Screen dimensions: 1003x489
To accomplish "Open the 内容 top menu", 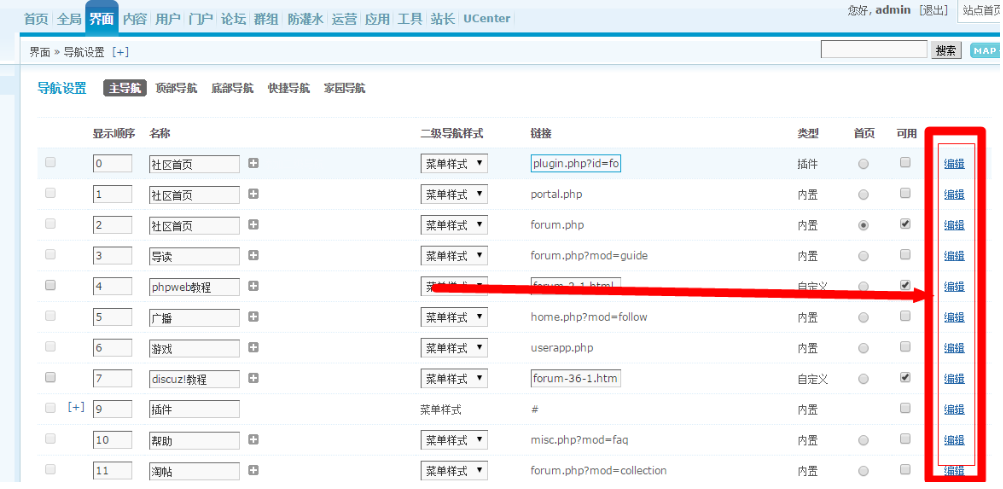I will point(135,19).
